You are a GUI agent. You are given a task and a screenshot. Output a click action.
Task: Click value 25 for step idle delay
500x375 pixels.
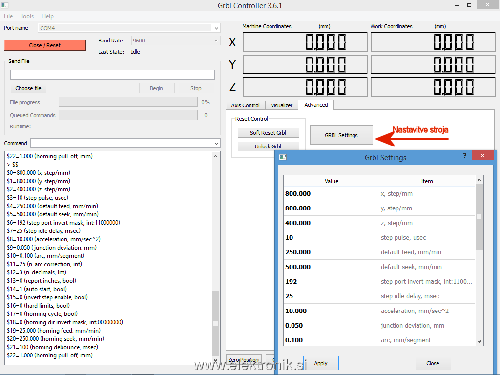[x=289, y=296]
